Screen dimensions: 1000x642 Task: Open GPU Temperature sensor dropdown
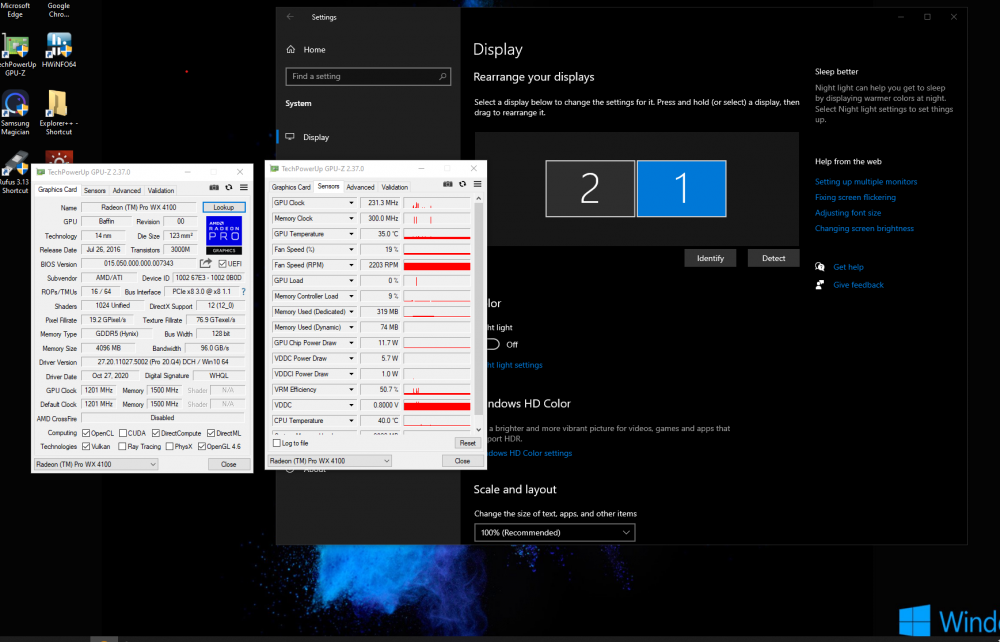pos(351,234)
